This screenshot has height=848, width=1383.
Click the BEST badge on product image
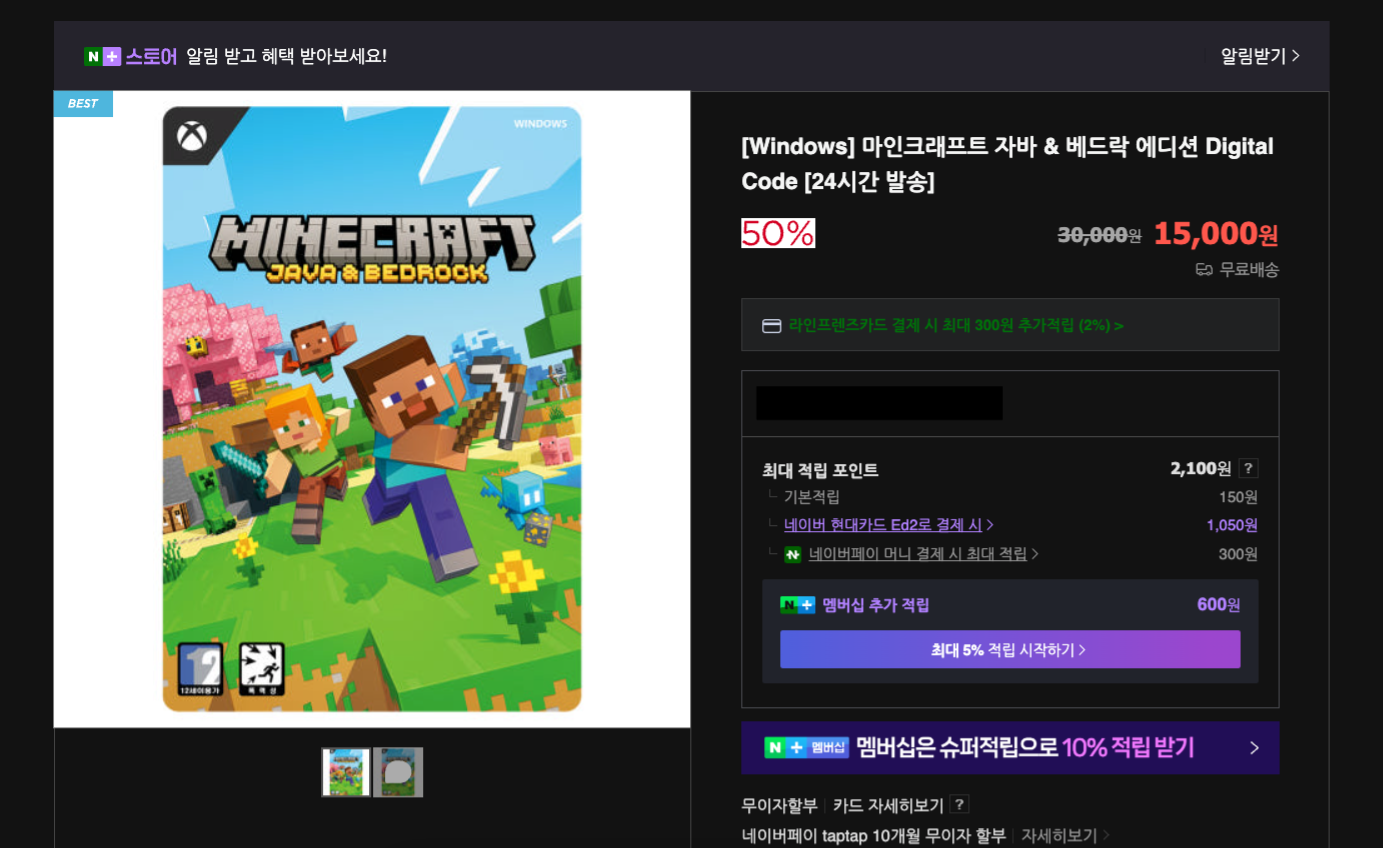(83, 104)
